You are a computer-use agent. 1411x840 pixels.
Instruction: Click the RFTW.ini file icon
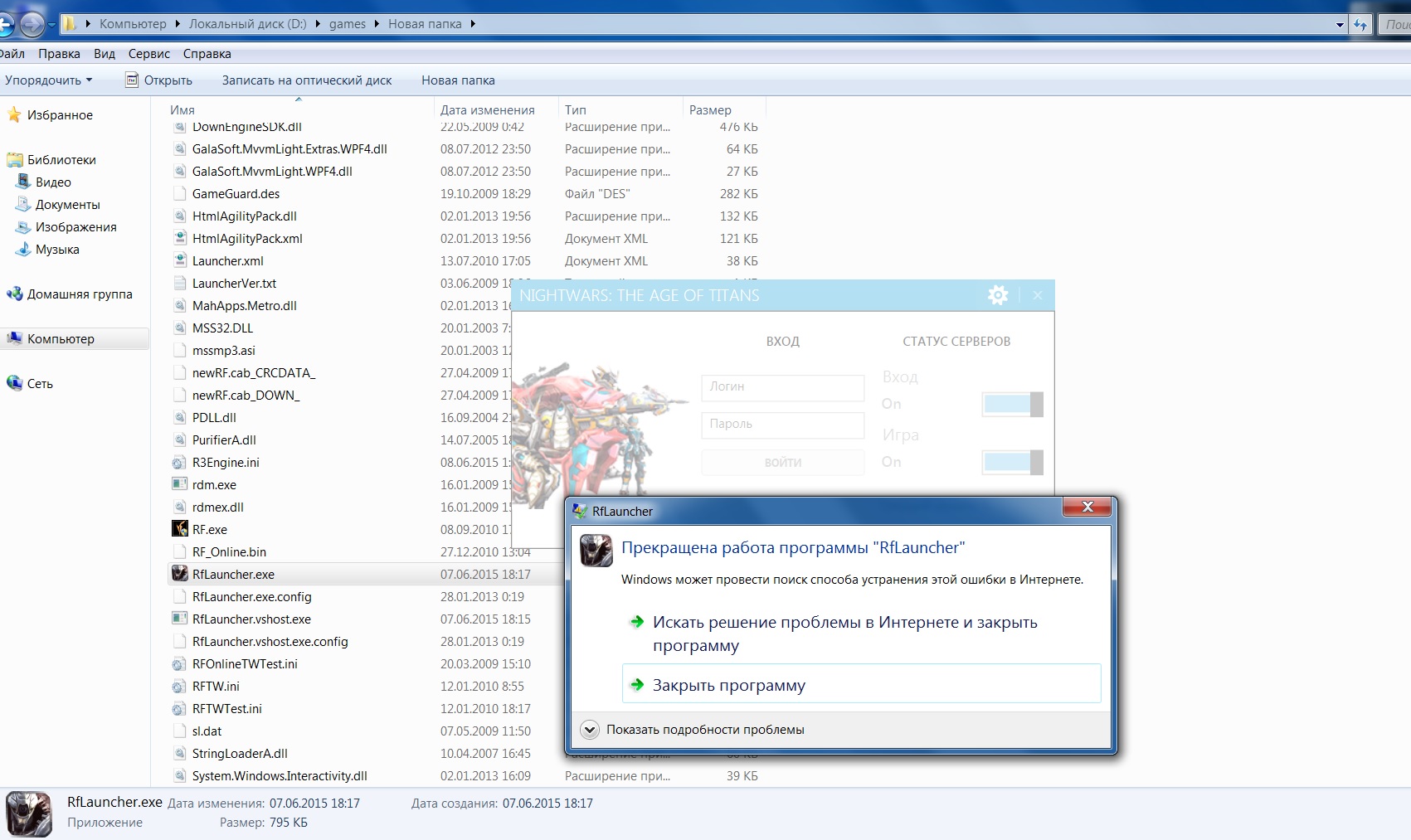click(x=179, y=686)
